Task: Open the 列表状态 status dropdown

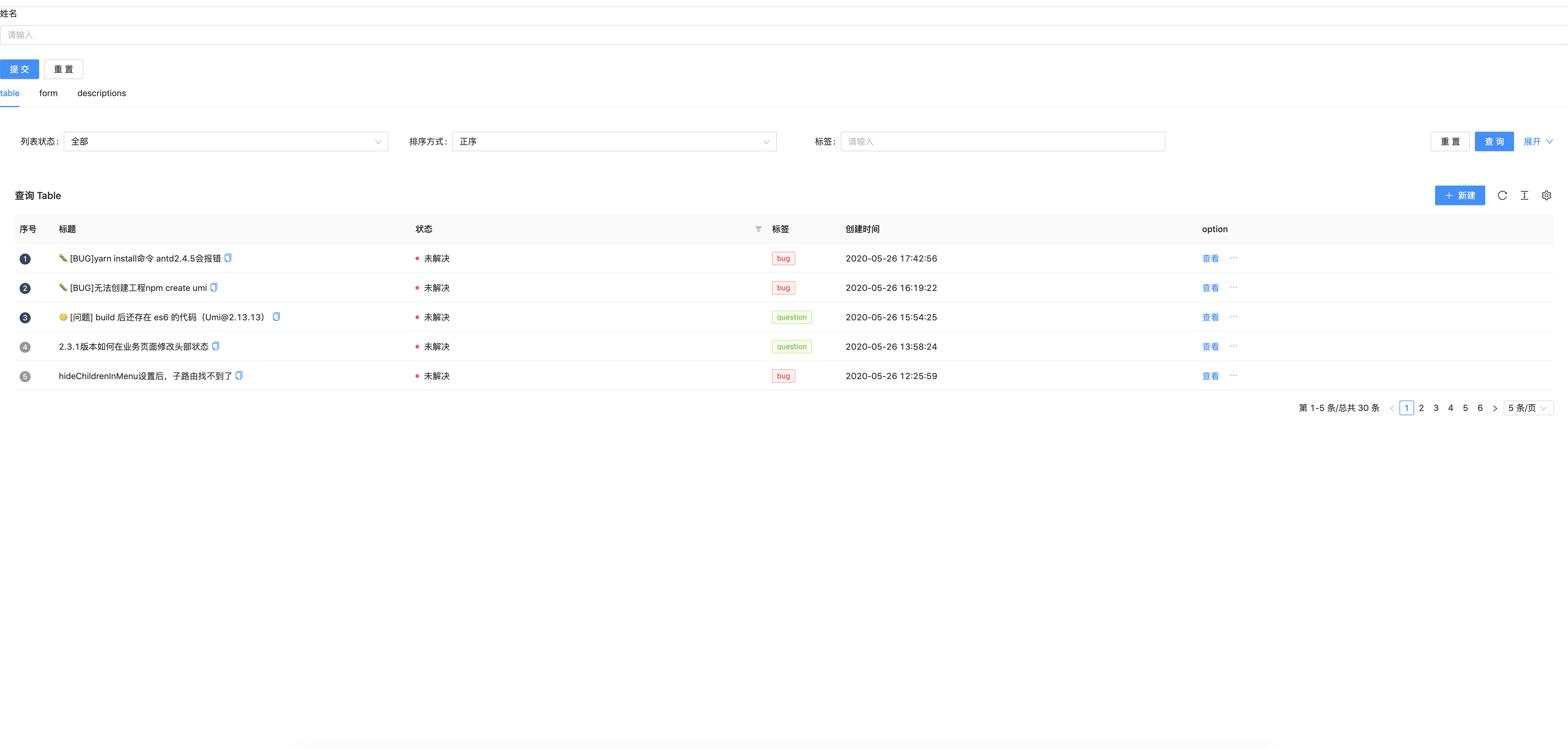Action: 225,141
